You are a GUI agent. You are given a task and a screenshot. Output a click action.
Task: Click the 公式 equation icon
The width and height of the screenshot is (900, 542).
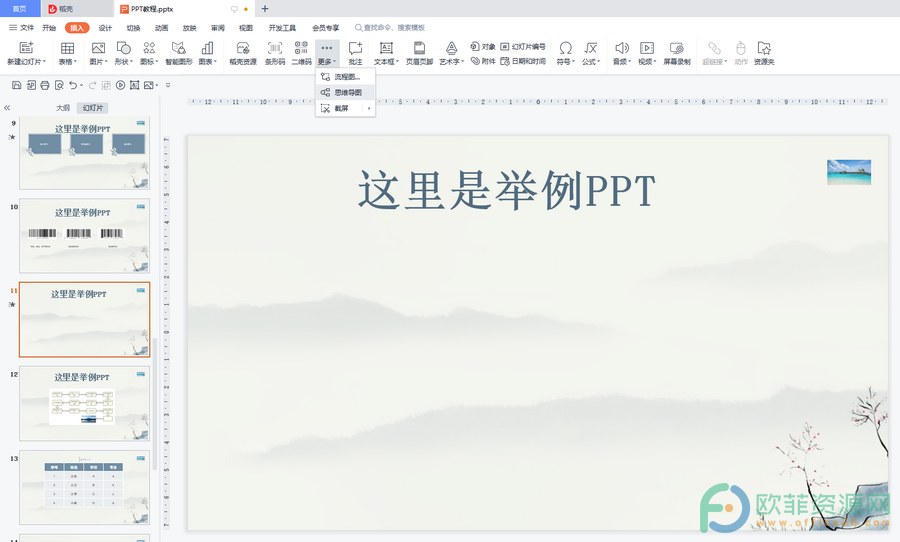(591, 48)
